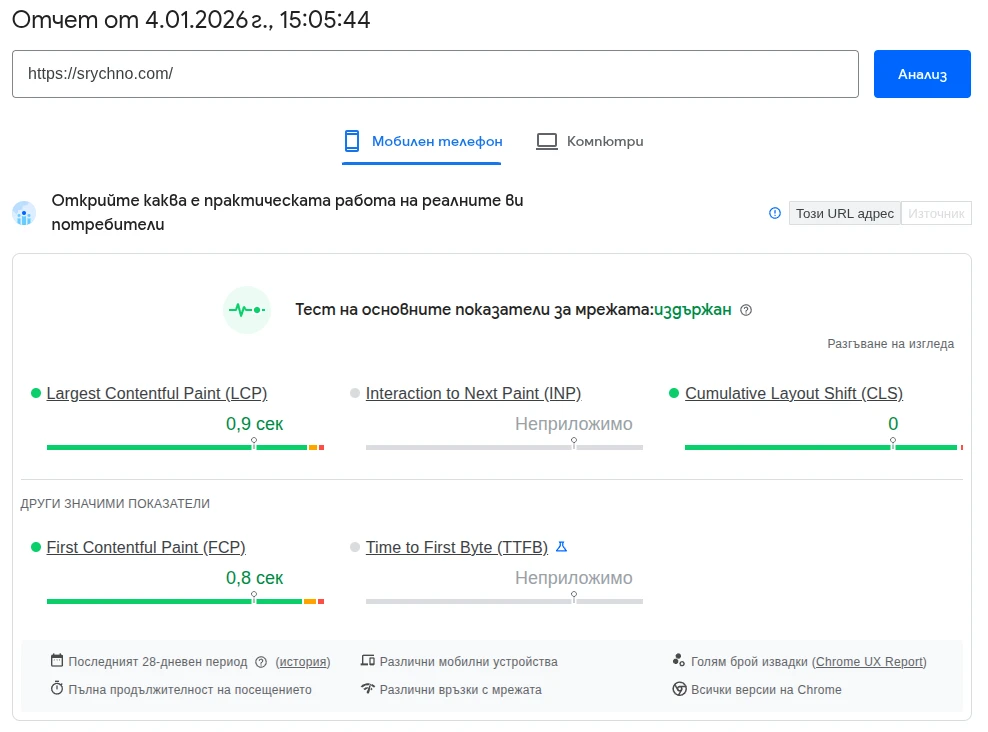The height and width of the screenshot is (732, 988).
Task: Open help icon after 28-дневен период
Action: [x=261, y=662]
